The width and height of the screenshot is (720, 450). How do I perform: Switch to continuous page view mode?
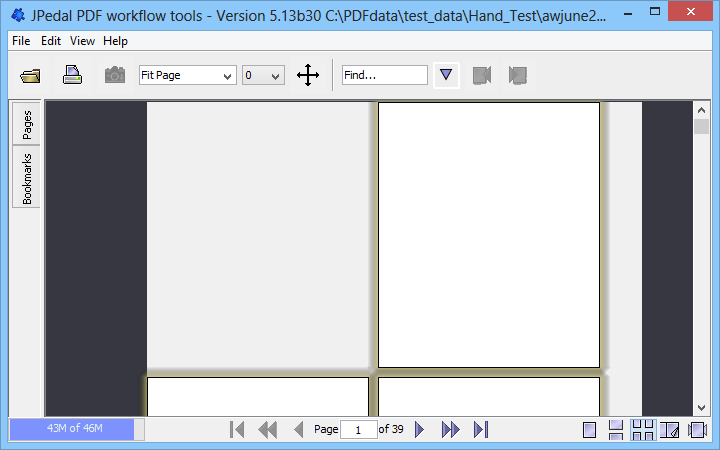point(616,430)
